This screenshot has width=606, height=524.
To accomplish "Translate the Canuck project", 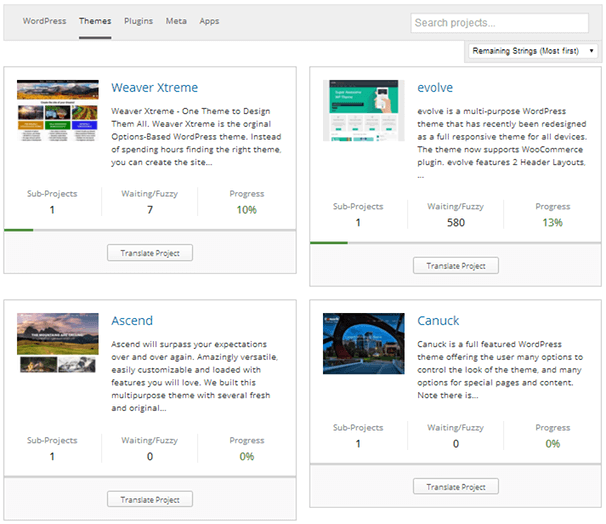I will [456, 487].
